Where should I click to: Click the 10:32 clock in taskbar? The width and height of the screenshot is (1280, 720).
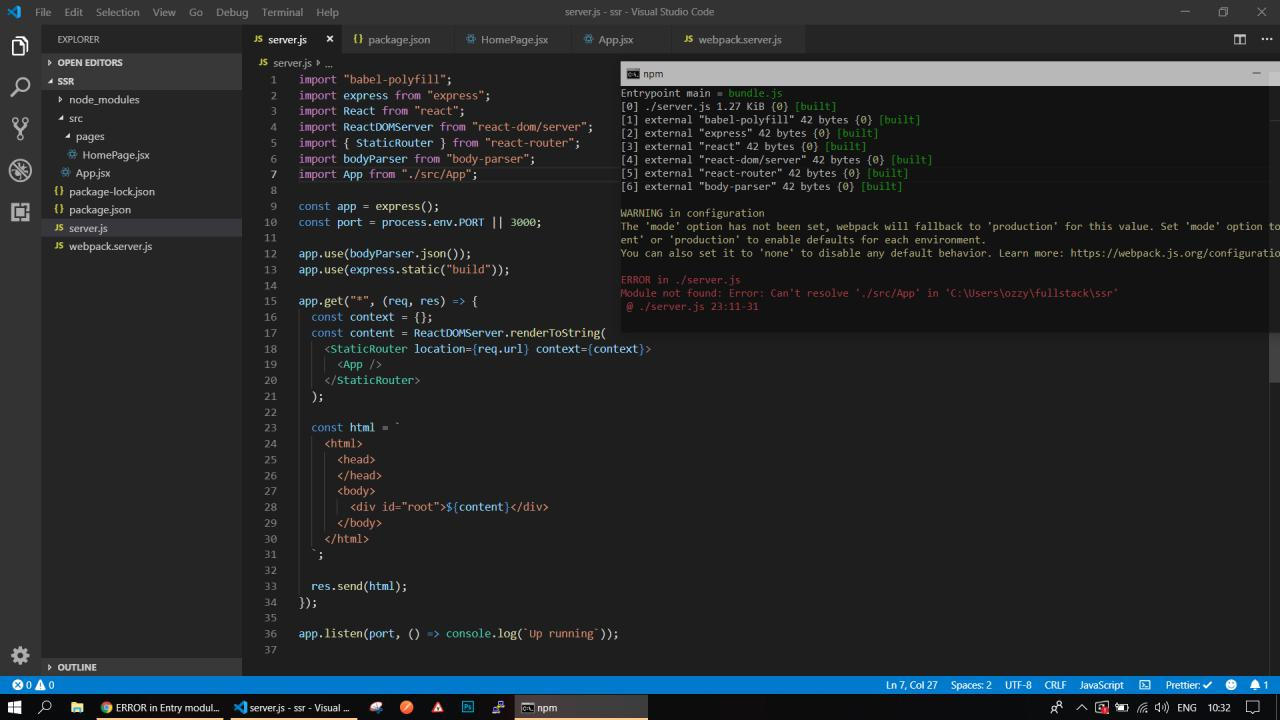(1219, 707)
